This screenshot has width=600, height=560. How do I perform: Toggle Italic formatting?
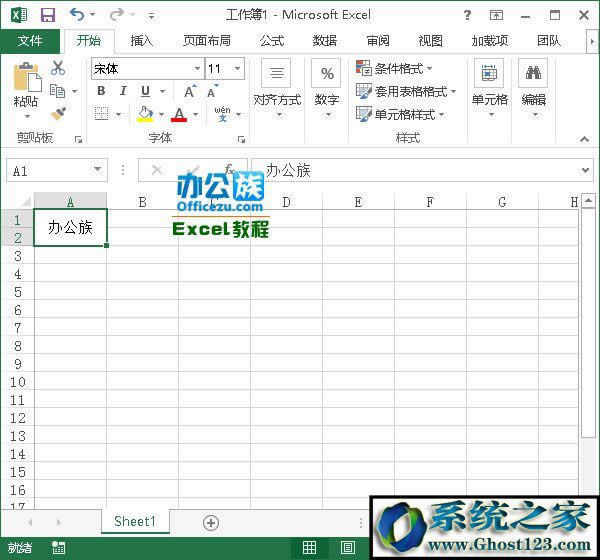(x=123, y=91)
